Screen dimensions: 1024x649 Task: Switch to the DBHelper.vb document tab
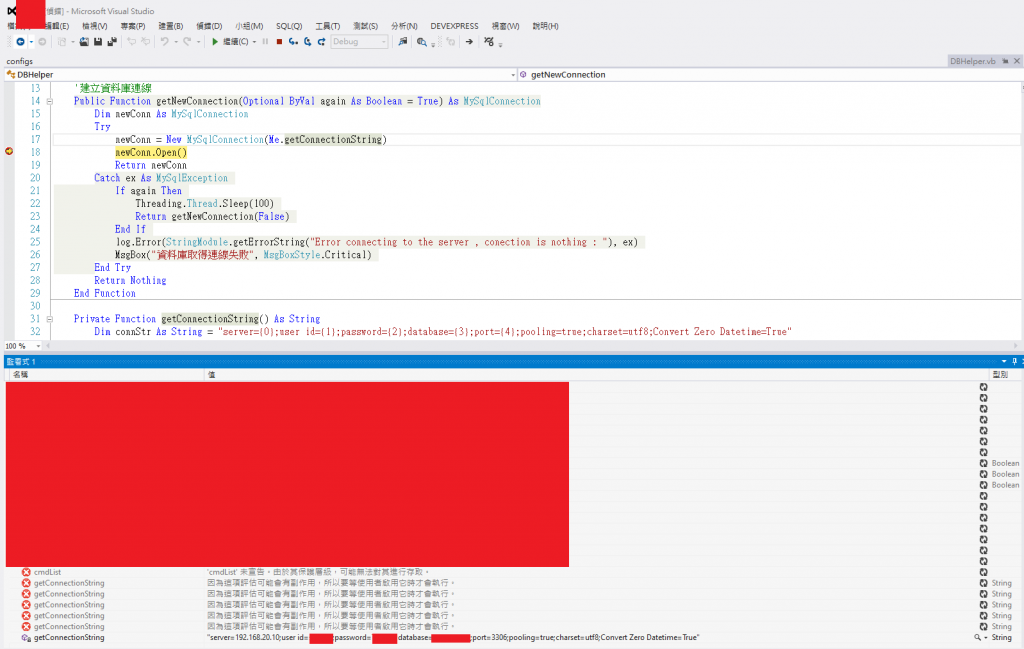[972, 61]
